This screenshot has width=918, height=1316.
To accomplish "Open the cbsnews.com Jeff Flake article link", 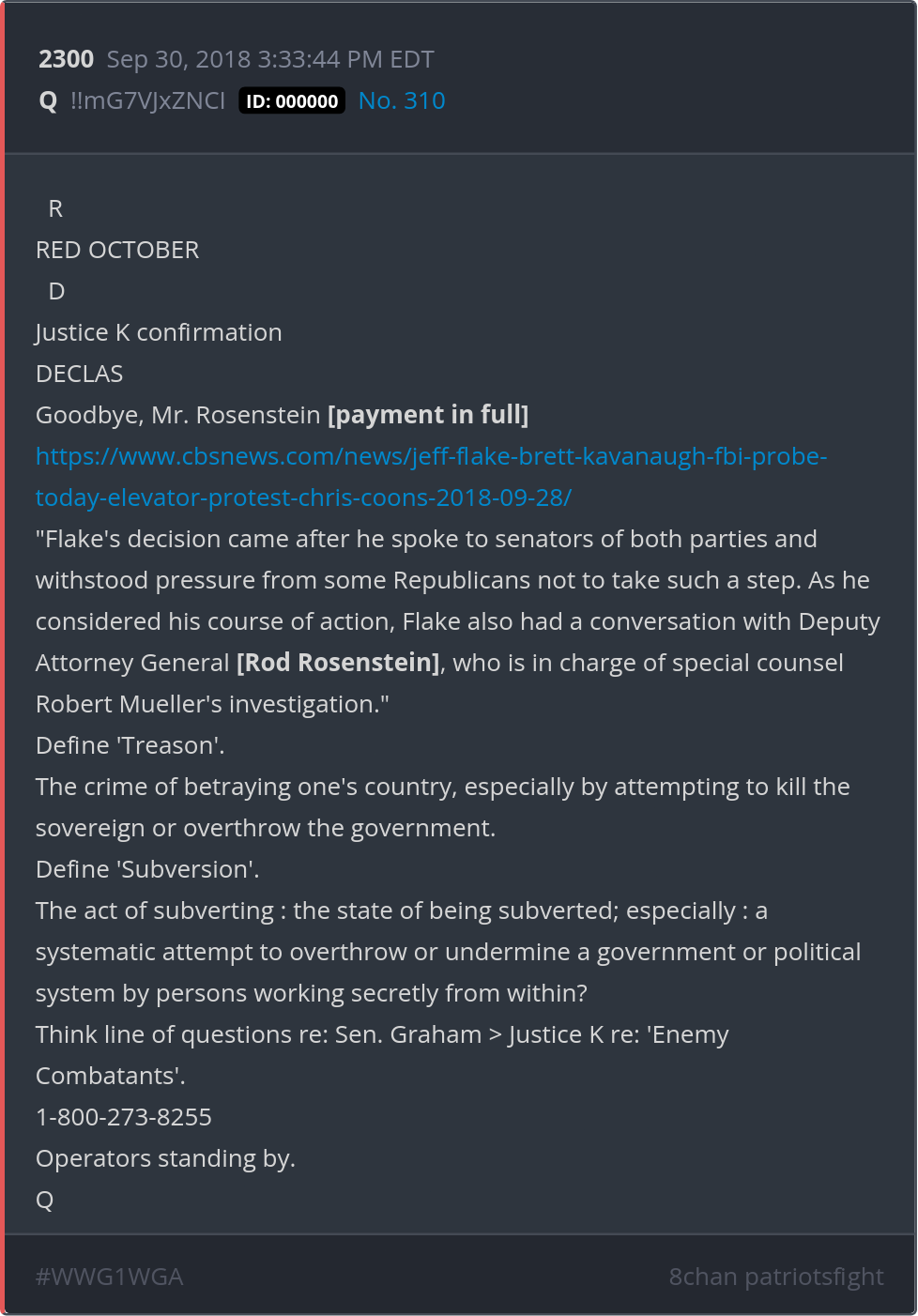I will pos(430,457).
